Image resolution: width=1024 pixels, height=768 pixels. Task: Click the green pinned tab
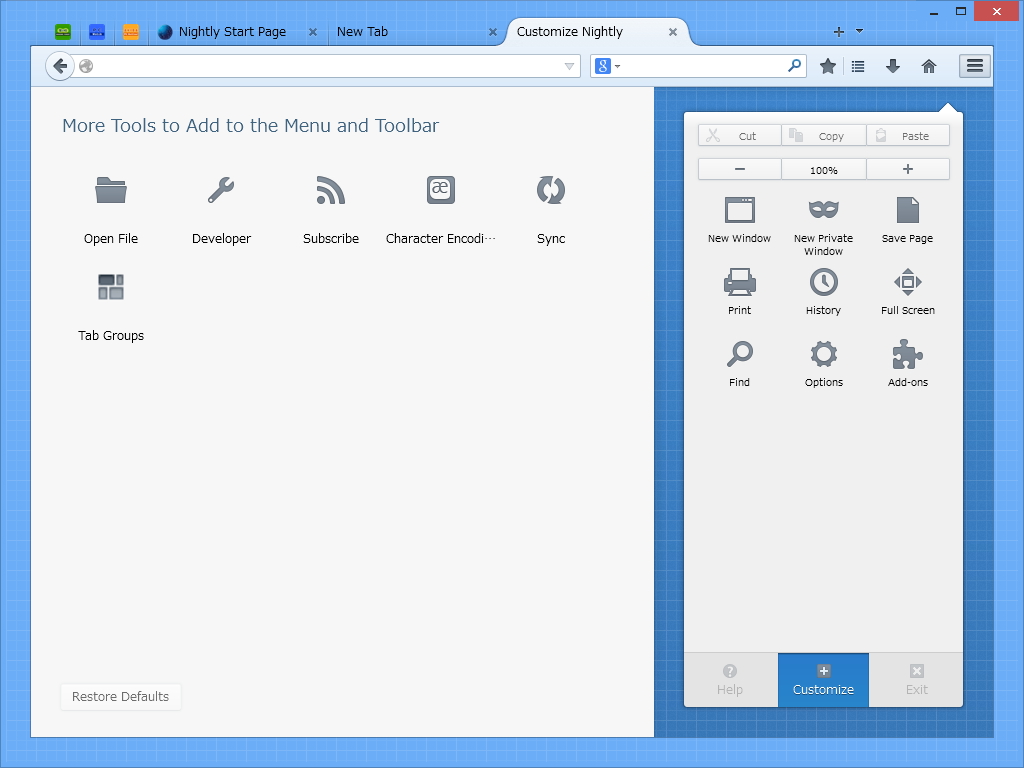tap(63, 31)
